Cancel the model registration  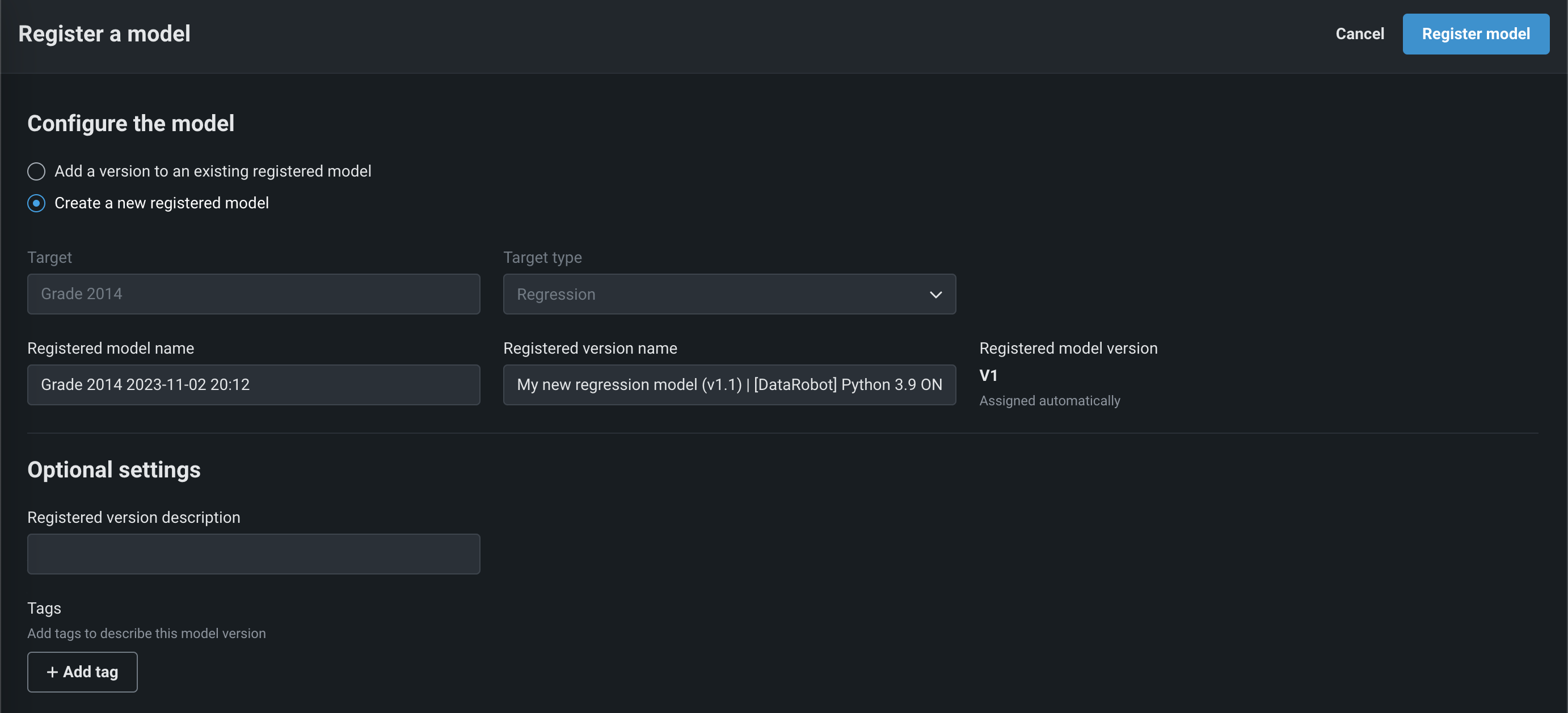pyautogui.click(x=1359, y=34)
